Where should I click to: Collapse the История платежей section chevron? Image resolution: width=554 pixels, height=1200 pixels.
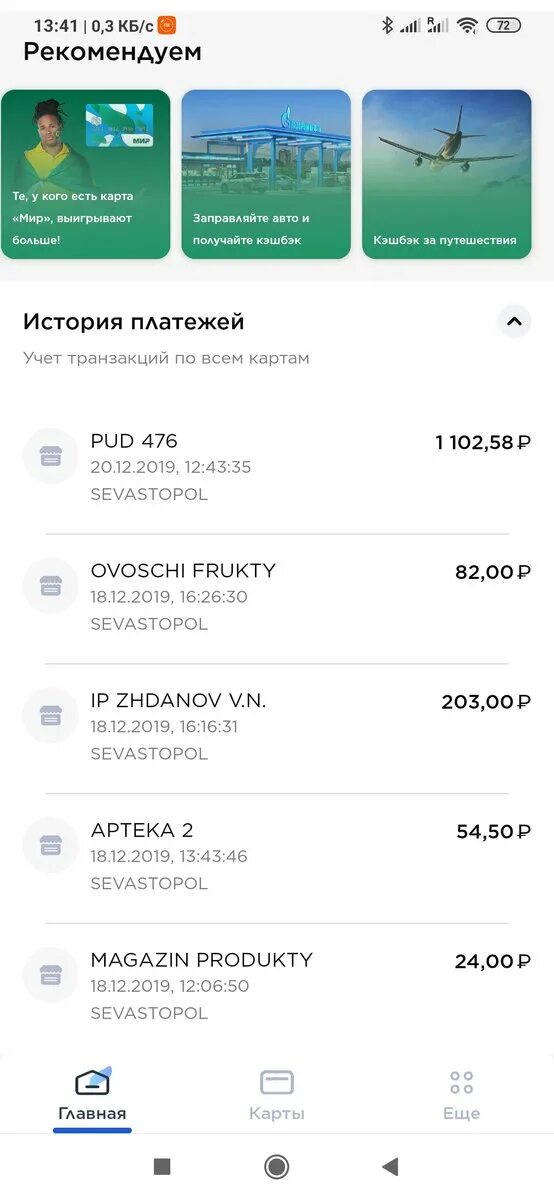[x=514, y=322]
